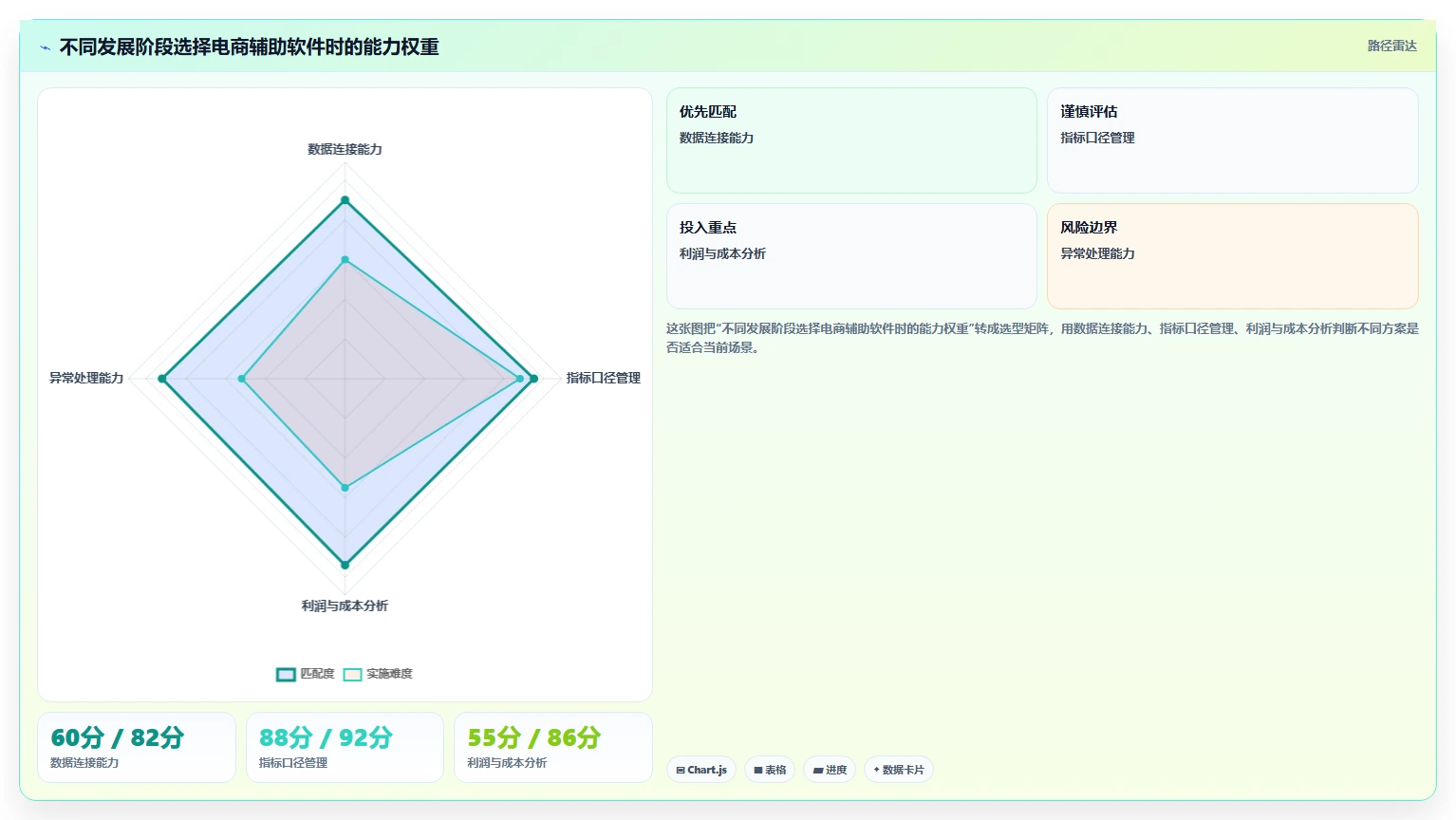1456x820 pixels.
Task: Click 实施难度 data point on 指标口径管理 axis
Action: tap(519, 379)
